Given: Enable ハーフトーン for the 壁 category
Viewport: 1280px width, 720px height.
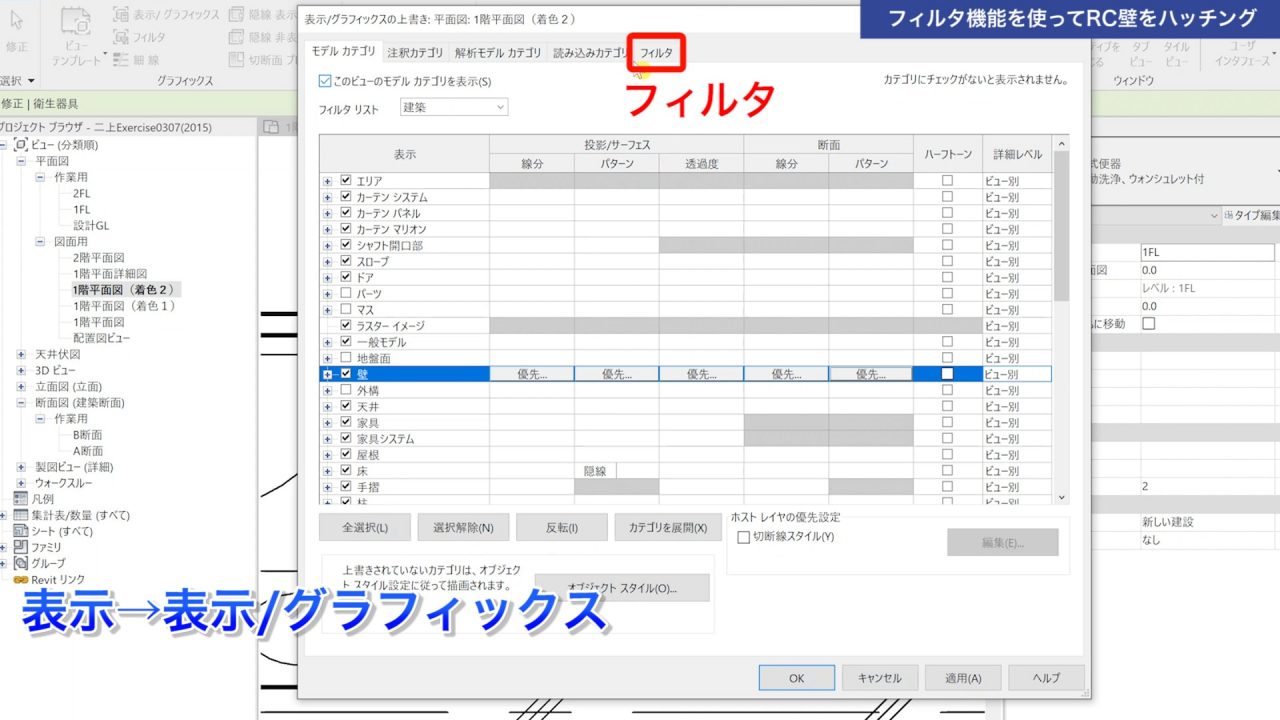Looking at the screenshot, I should coord(946,374).
